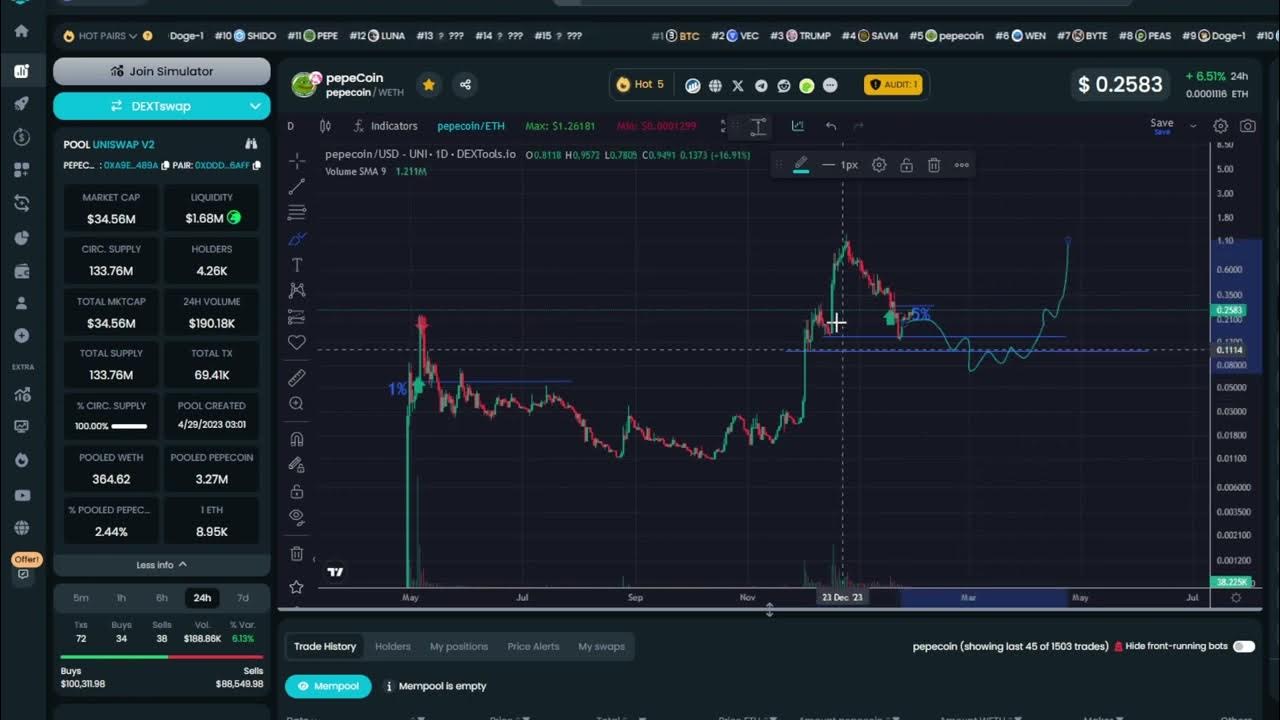The image size is (1280, 720).
Task: Open more social links menu
Action: (x=830, y=86)
